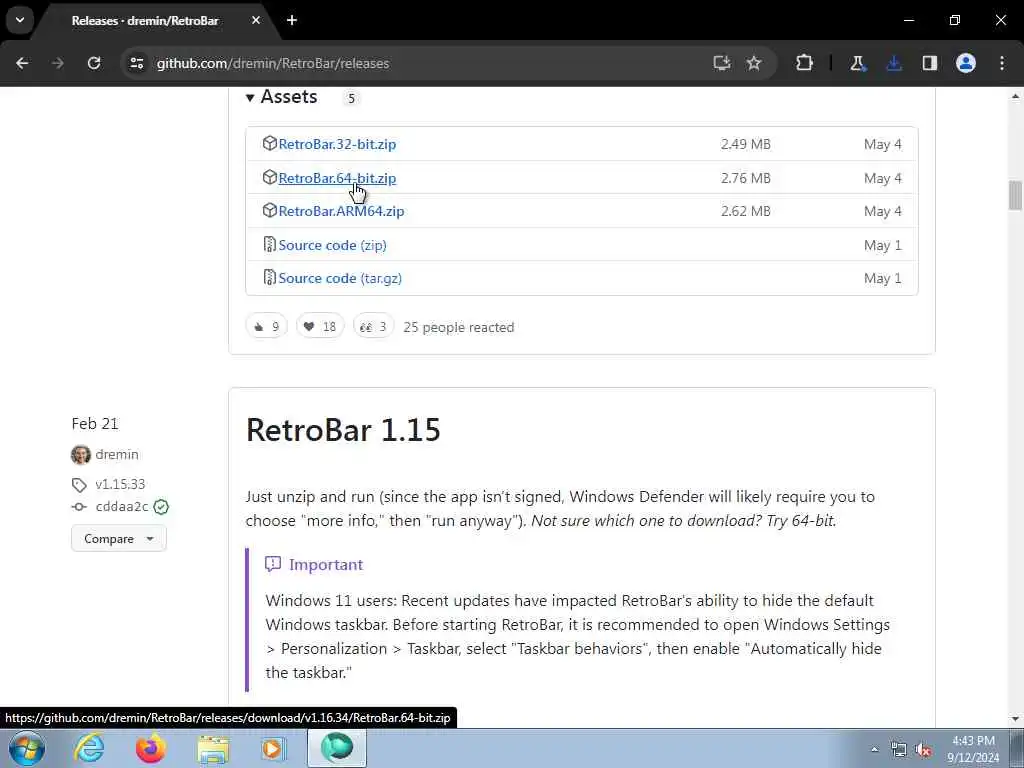Open File Explorer from taskbar
The height and width of the screenshot is (768, 1024).
click(x=213, y=748)
